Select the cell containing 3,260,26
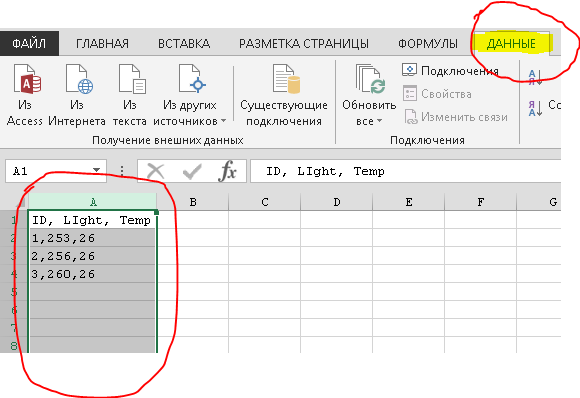The height and width of the screenshot is (398, 580). coord(92,274)
